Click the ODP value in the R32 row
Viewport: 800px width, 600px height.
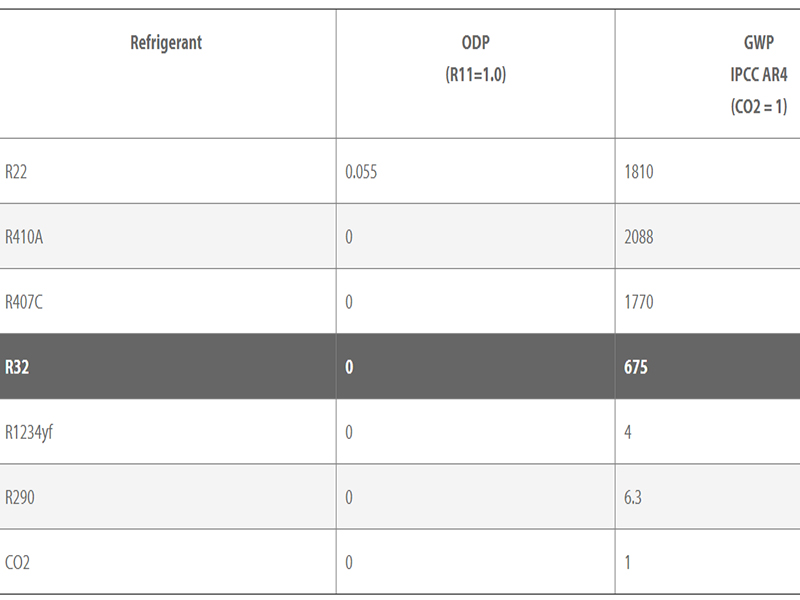pyautogui.click(x=349, y=367)
